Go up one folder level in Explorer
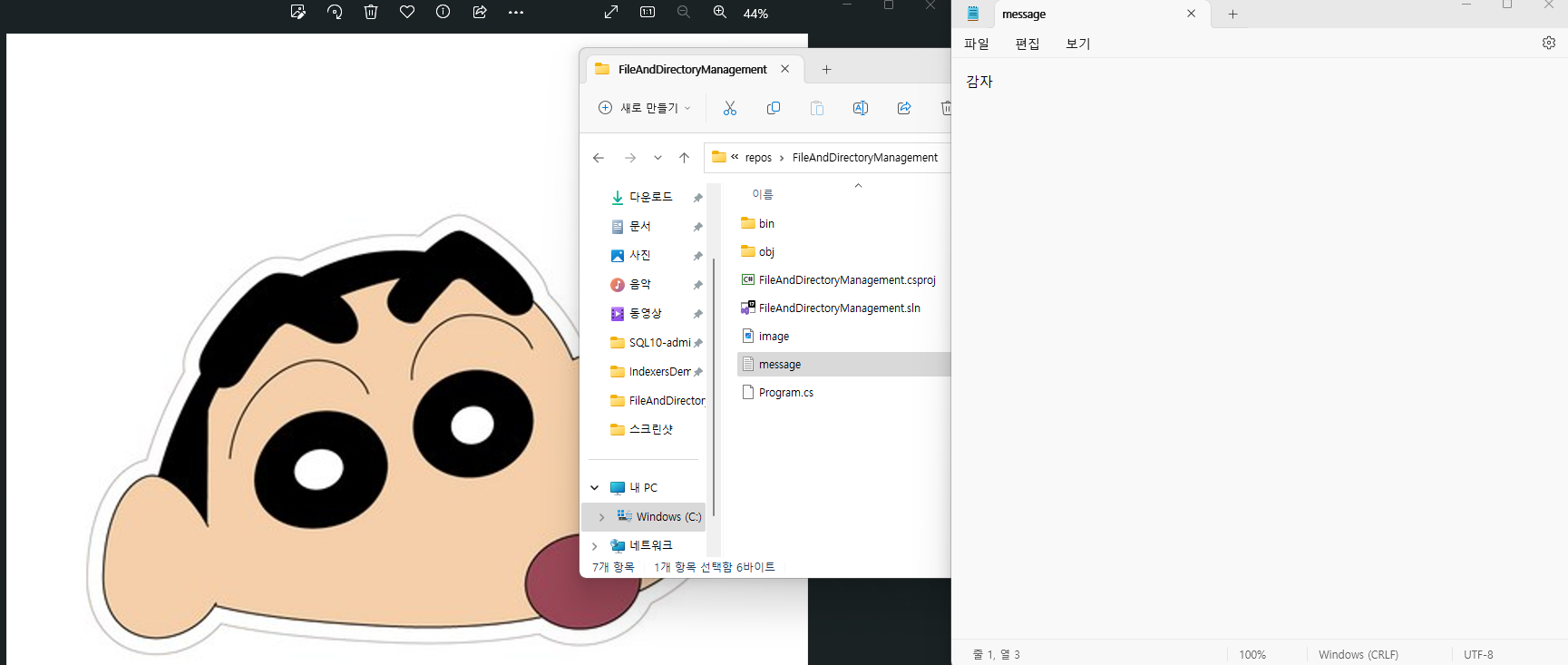1568x665 pixels. tap(685, 158)
